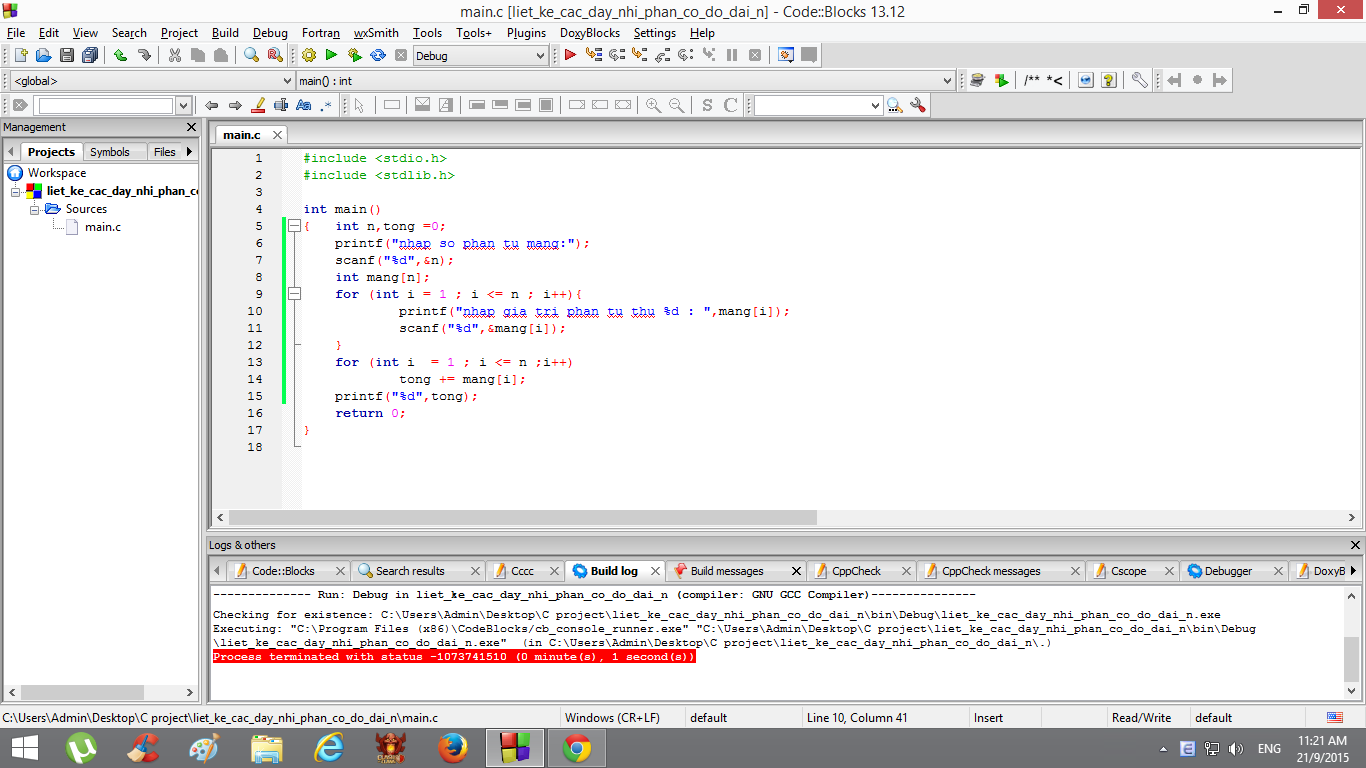Click the highlight marker toolbar icon
The width and height of the screenshot is (1366, 768).
tap(258, 105)
